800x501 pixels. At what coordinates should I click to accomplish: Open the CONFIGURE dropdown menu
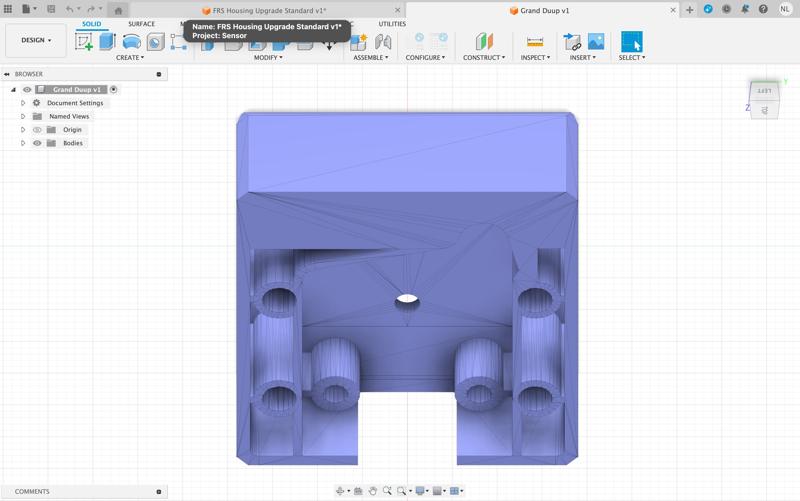coord(425,58)
